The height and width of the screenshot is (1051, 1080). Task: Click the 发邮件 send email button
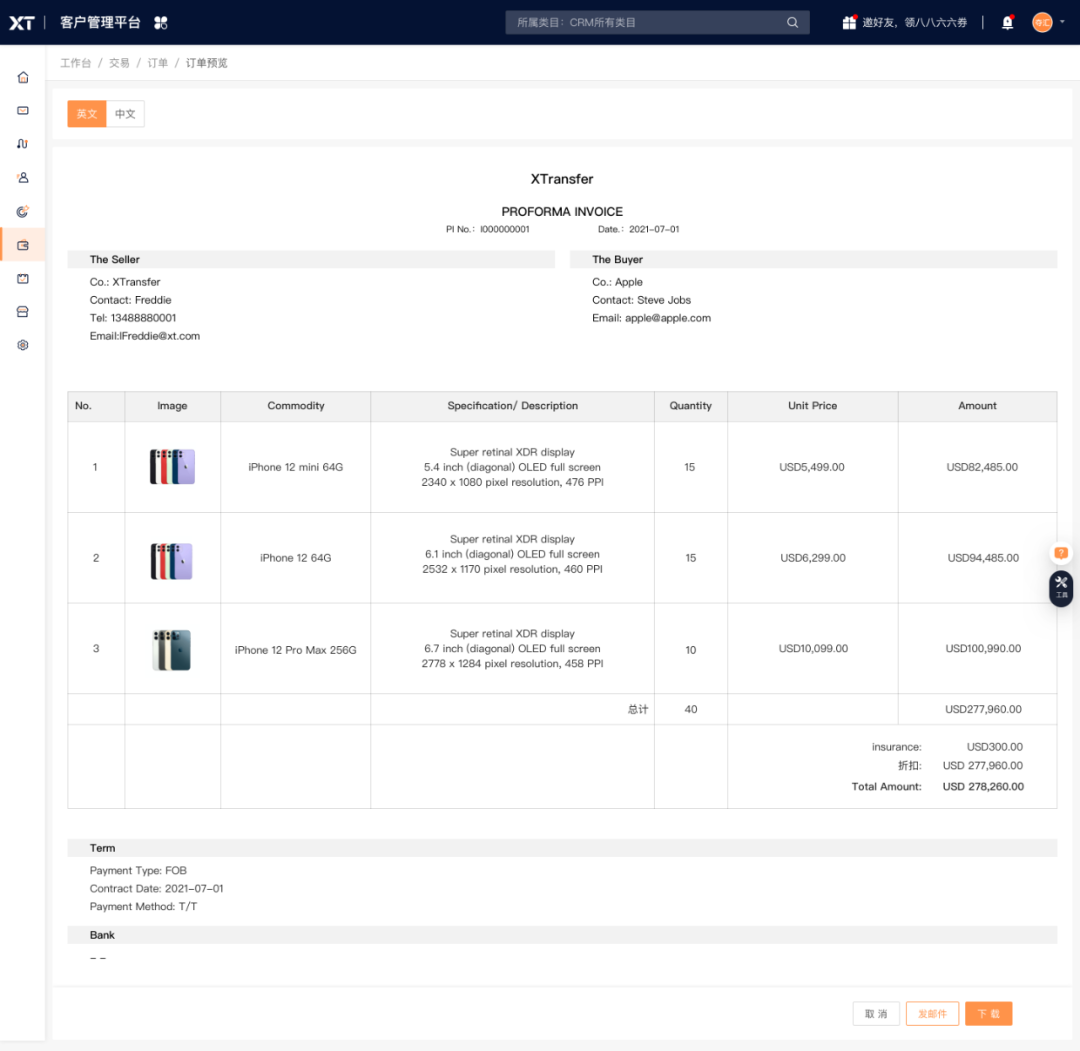click(x=933, y=1013)
